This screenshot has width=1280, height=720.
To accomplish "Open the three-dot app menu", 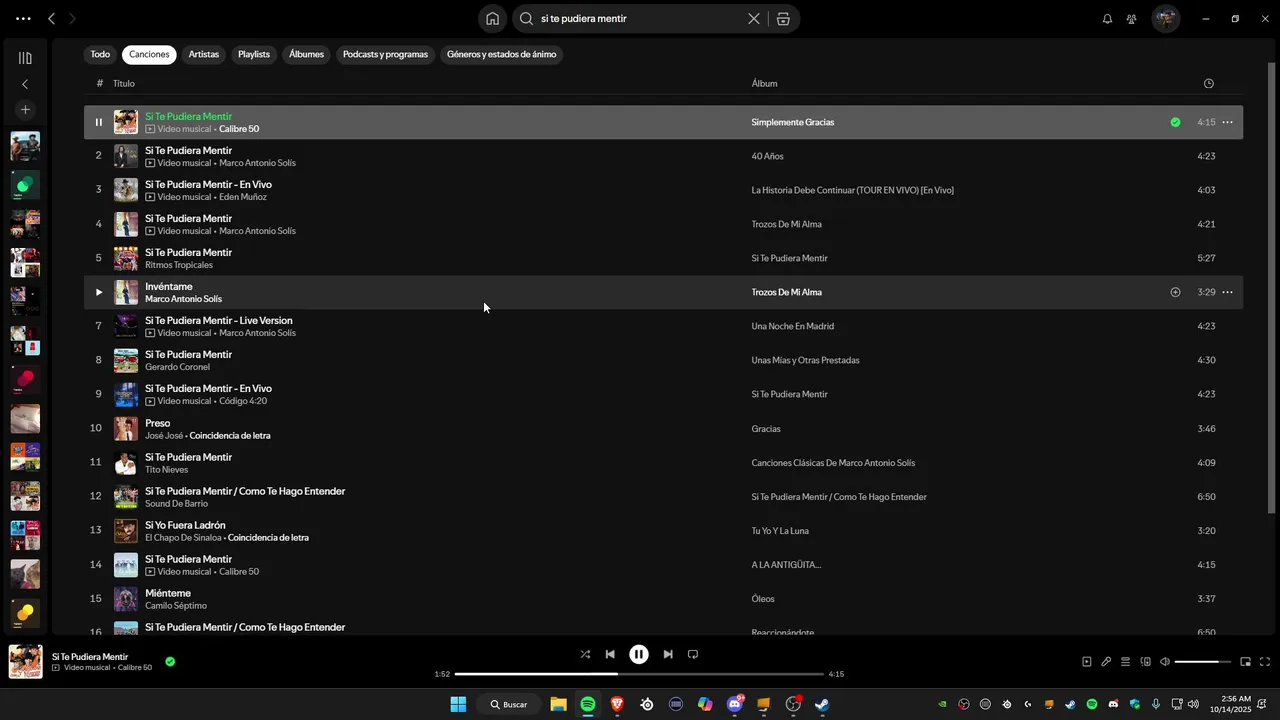I will (23, 18).
